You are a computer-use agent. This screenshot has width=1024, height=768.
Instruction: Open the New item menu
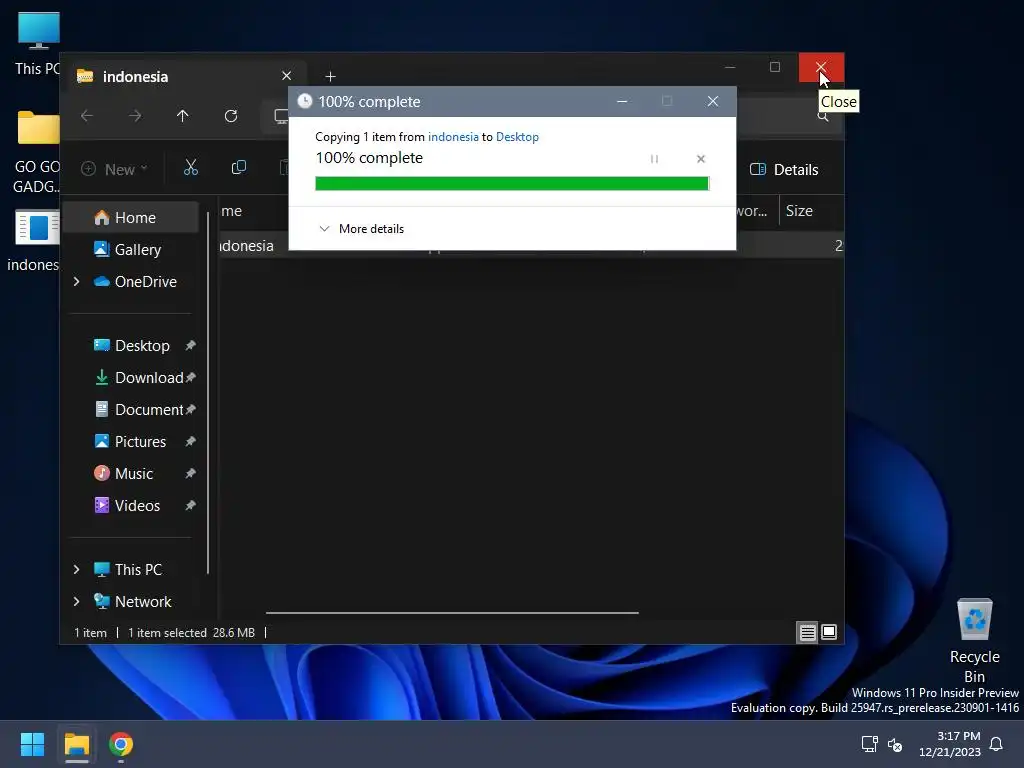click(x=114, y=169)
